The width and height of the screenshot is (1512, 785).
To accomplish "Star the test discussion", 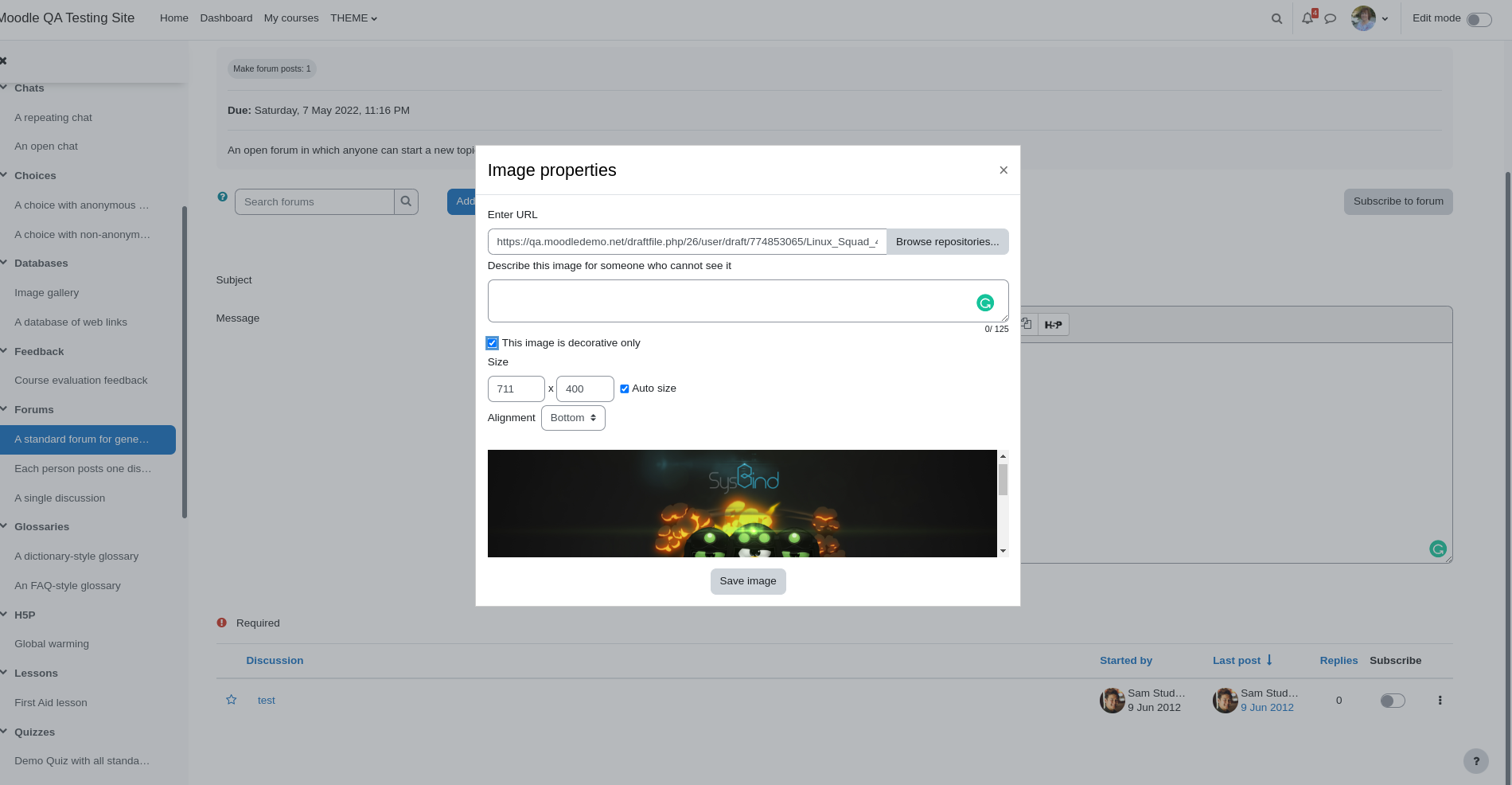I will (x=232, y=700).
